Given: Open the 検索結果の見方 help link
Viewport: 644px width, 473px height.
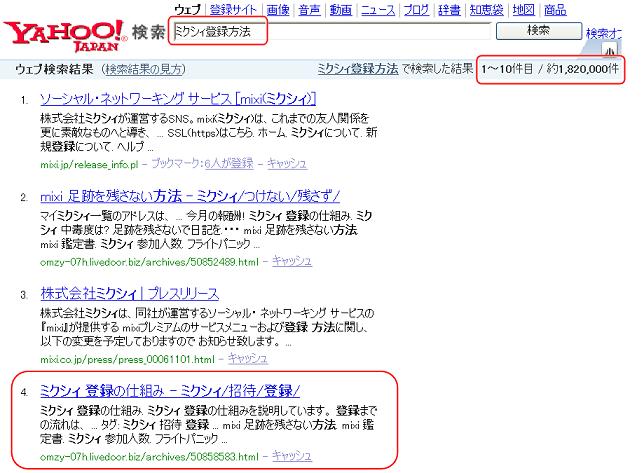Looking at the screenshot, I should tap(143, 69).
